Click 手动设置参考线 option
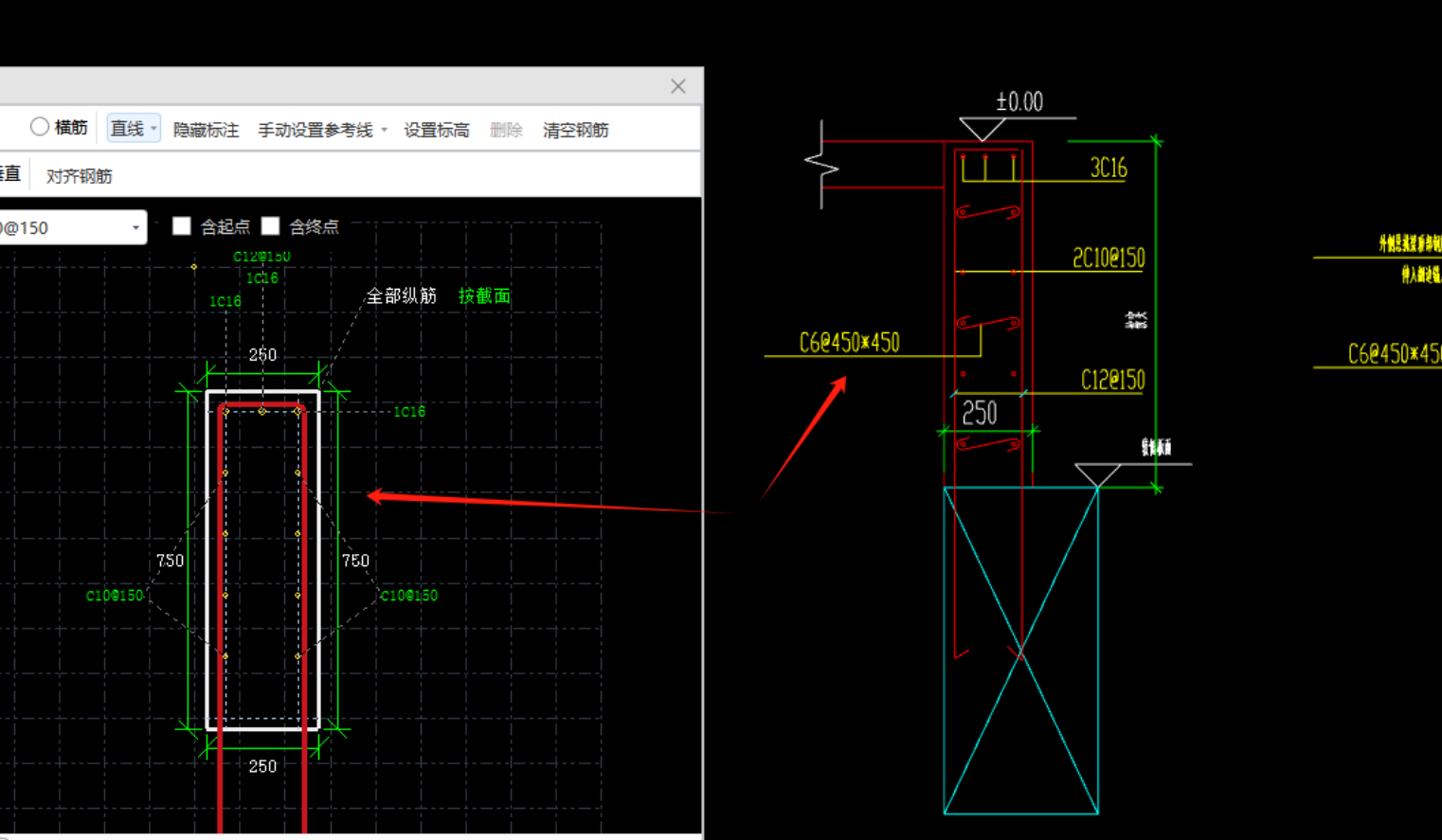This screenshot has height=840, width=1442. tap(315, 130)
